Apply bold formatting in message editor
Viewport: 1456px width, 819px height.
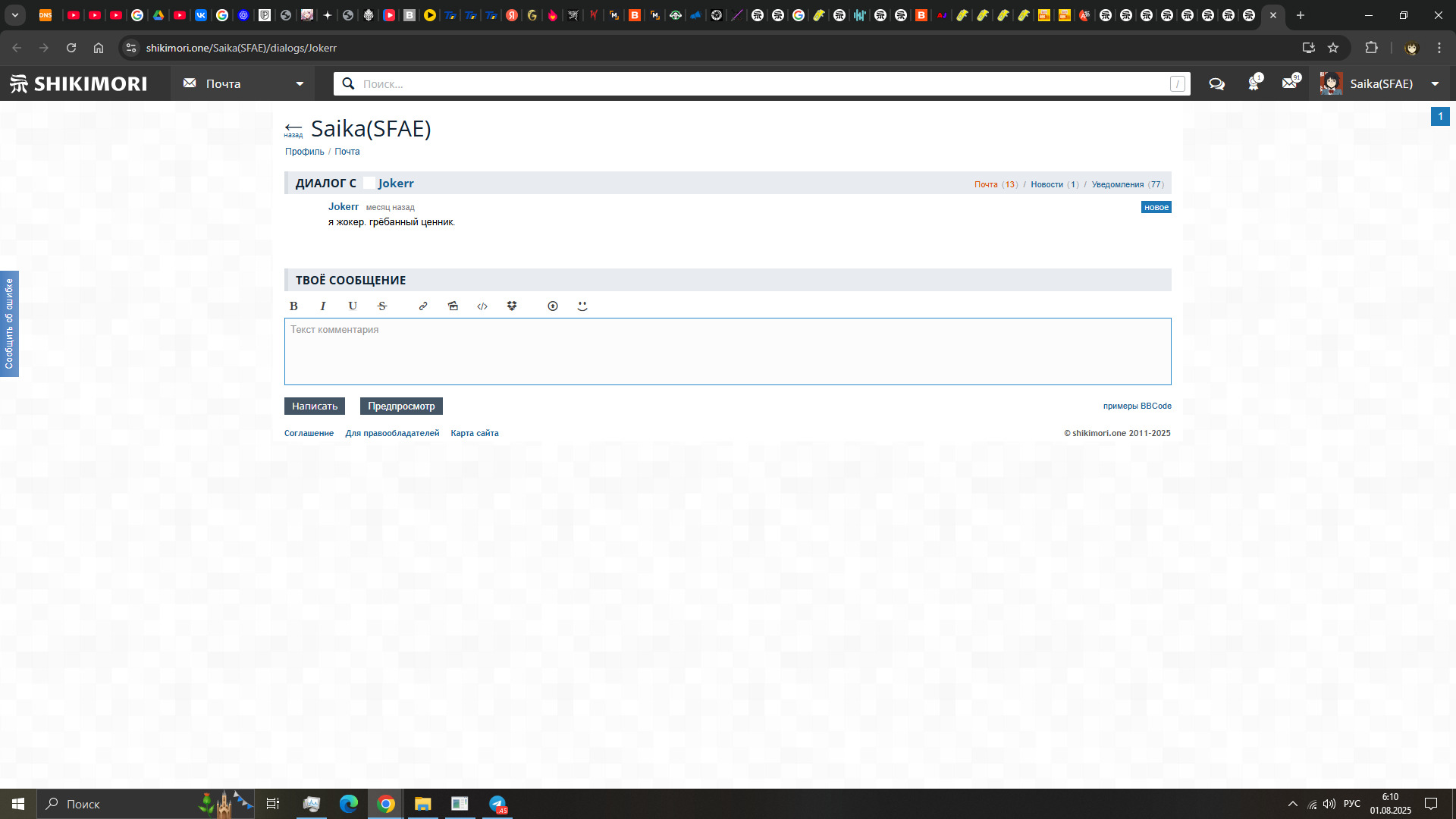point(293,306)
